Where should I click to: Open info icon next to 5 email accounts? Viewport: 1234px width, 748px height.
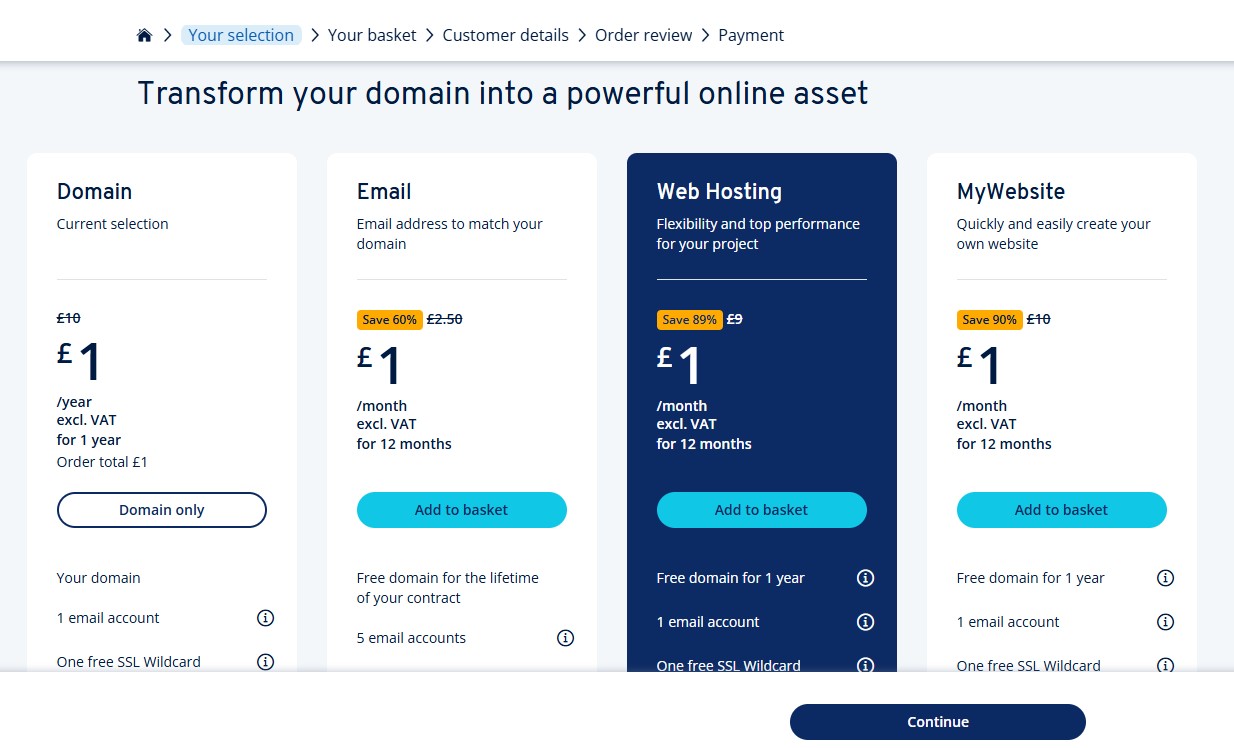click(x=565, y=638)
